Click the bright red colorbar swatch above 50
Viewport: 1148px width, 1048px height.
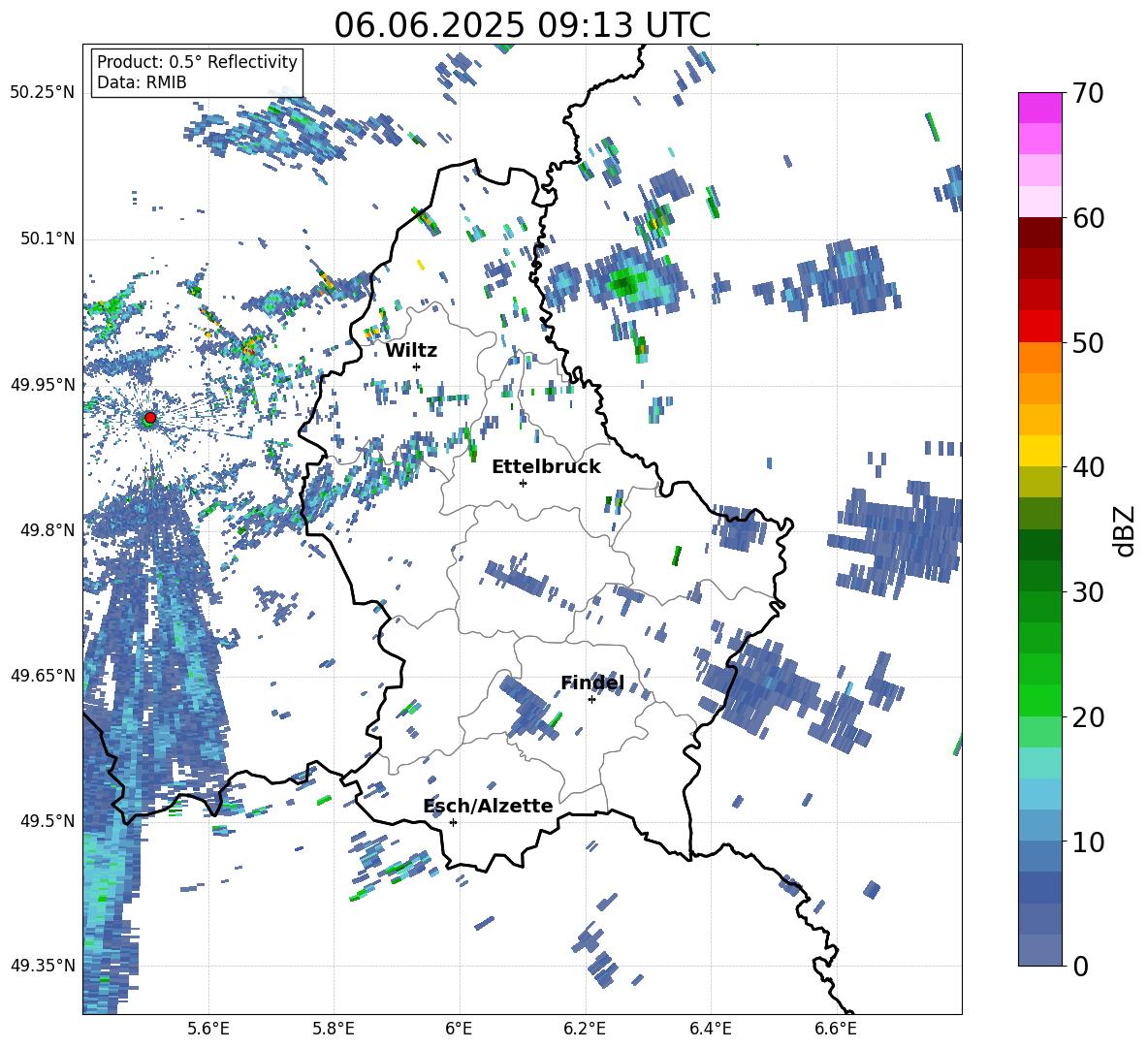tap(1039, 327)
